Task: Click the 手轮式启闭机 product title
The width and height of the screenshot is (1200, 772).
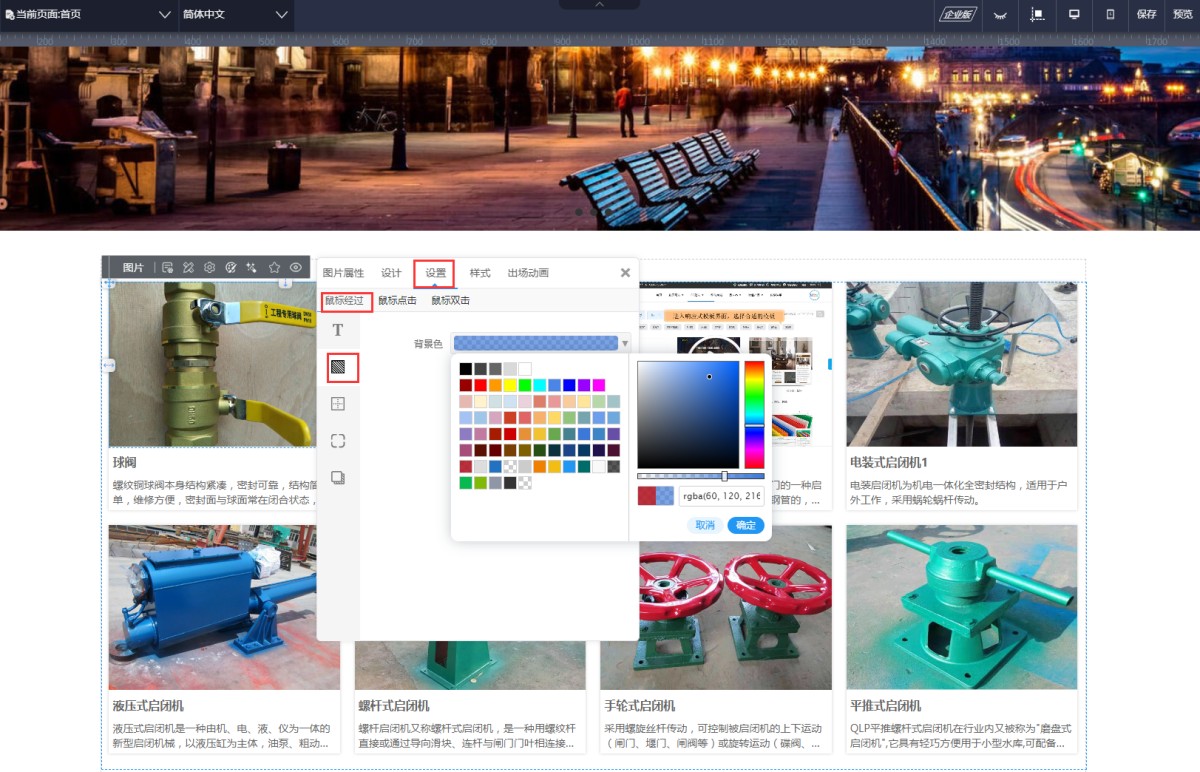Action: click(x=640, y=706)
